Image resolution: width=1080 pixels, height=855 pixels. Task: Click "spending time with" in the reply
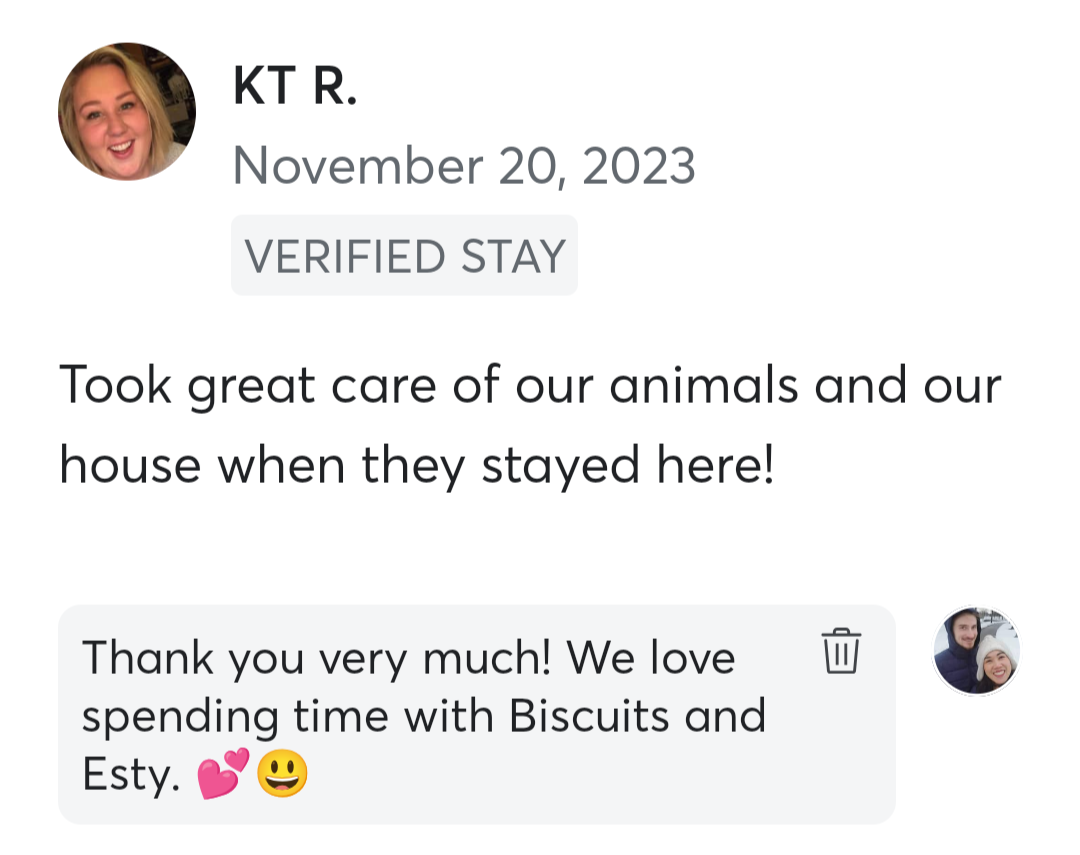tap(287, 717)
